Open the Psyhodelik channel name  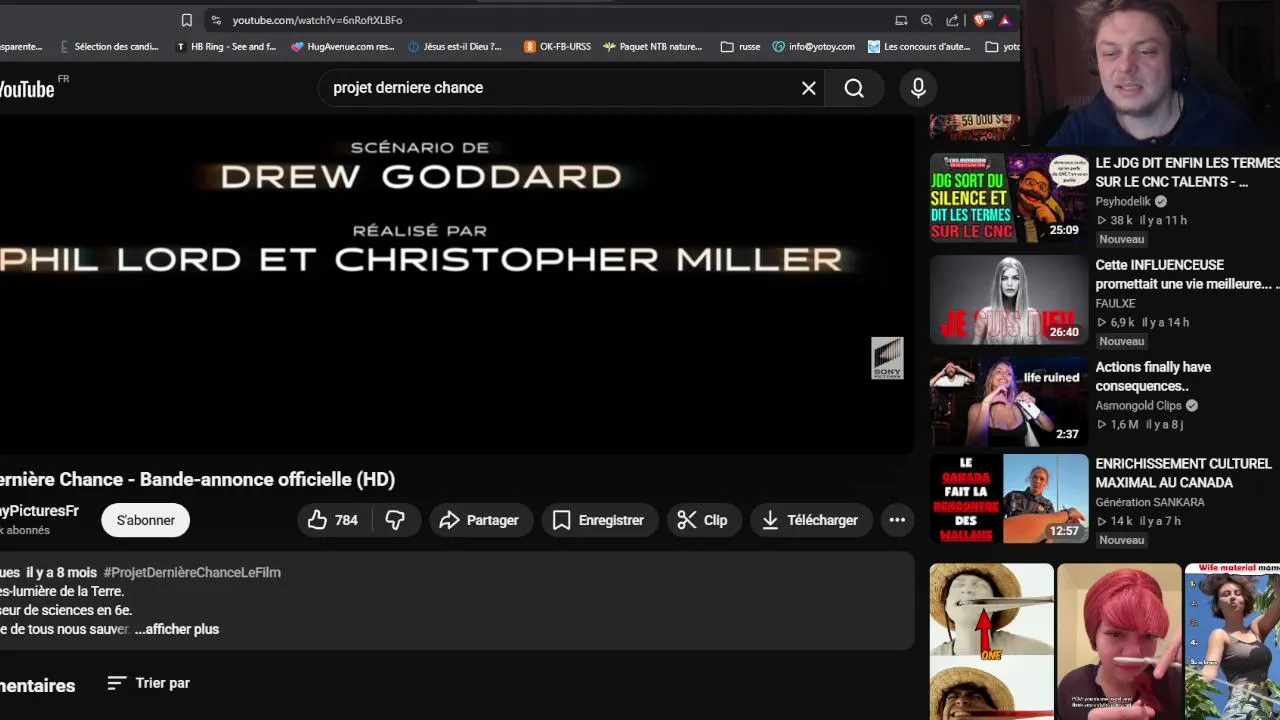click(x=1123, y=201)
